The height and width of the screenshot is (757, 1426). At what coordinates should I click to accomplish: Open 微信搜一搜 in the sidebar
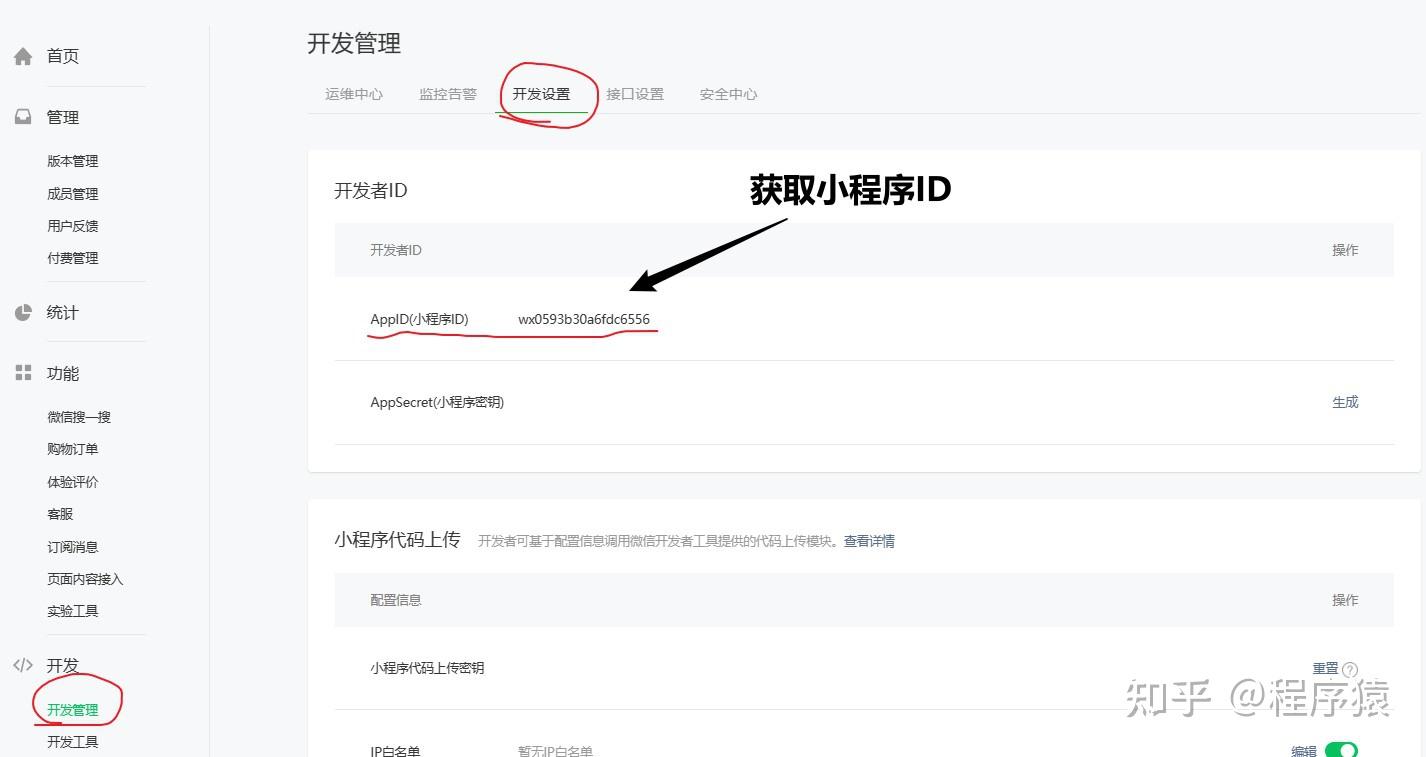point(79,417)
